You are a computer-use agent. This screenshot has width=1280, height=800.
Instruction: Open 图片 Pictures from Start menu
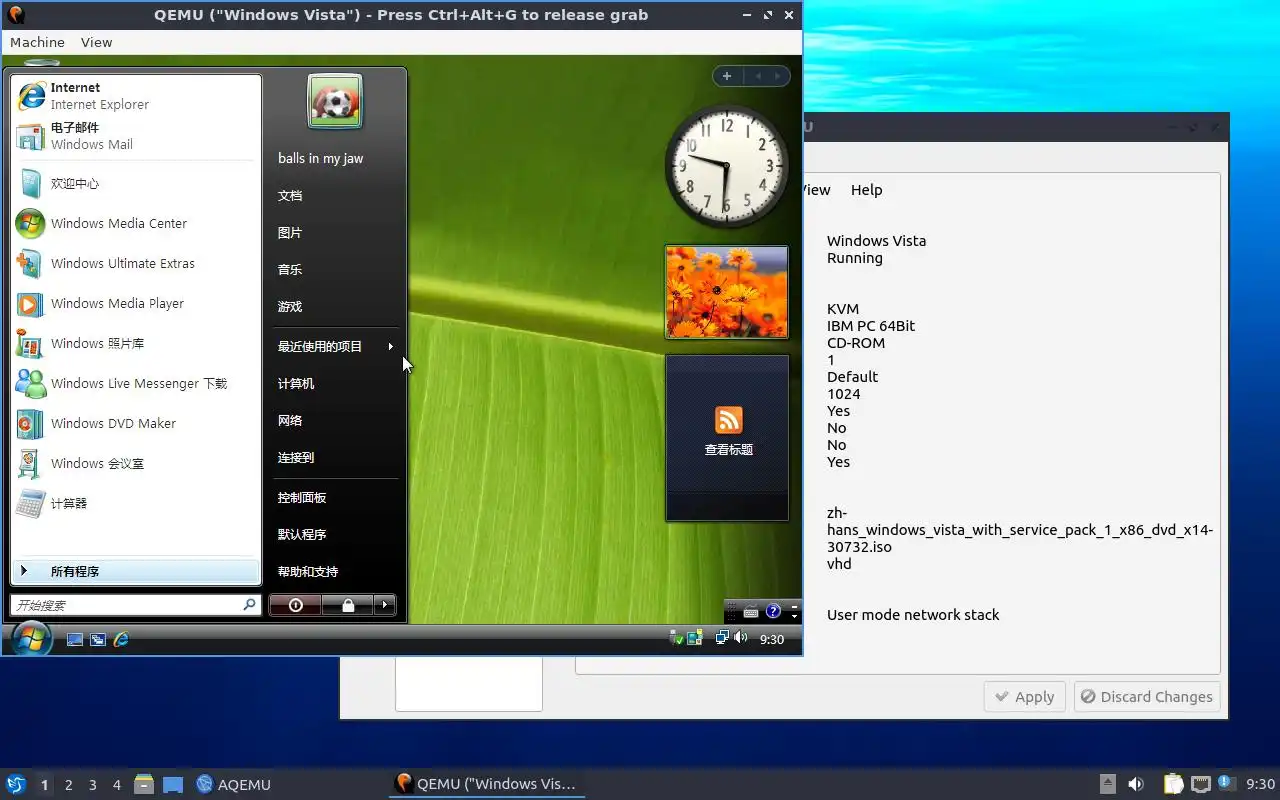tap(336, 233)
